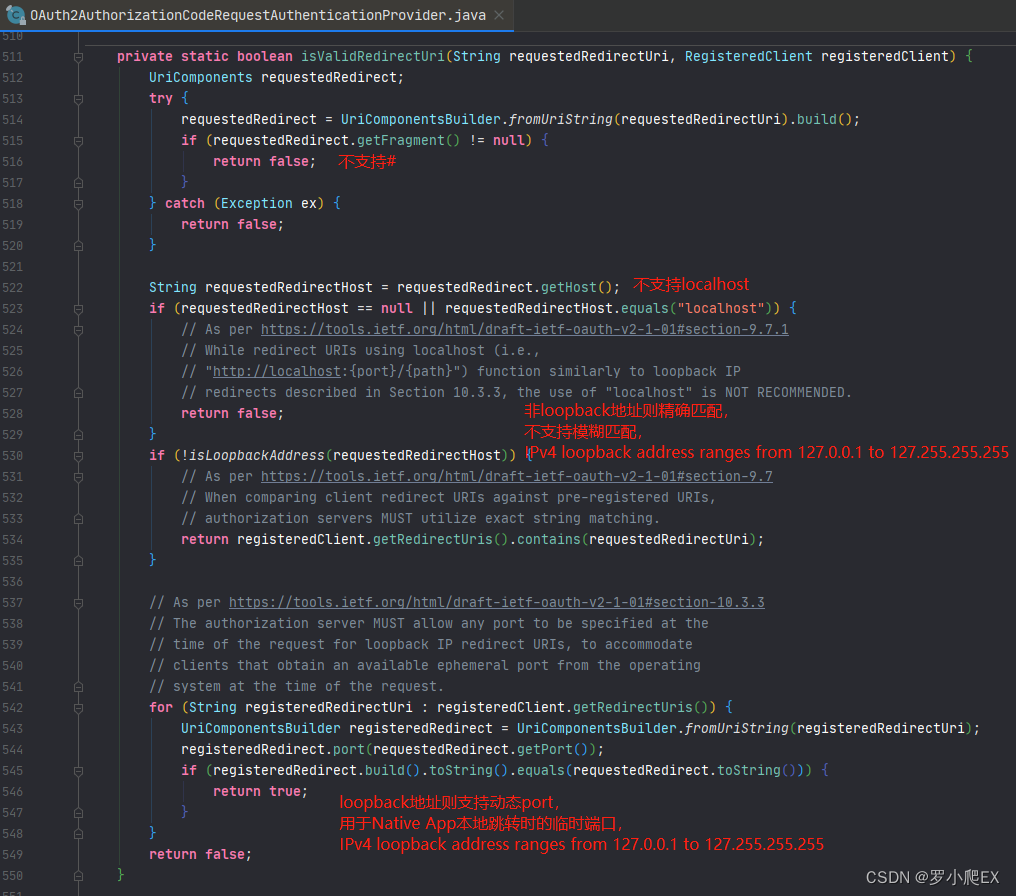
Task: Click getRedirectUris() on line 534
Action: point(441,539)
